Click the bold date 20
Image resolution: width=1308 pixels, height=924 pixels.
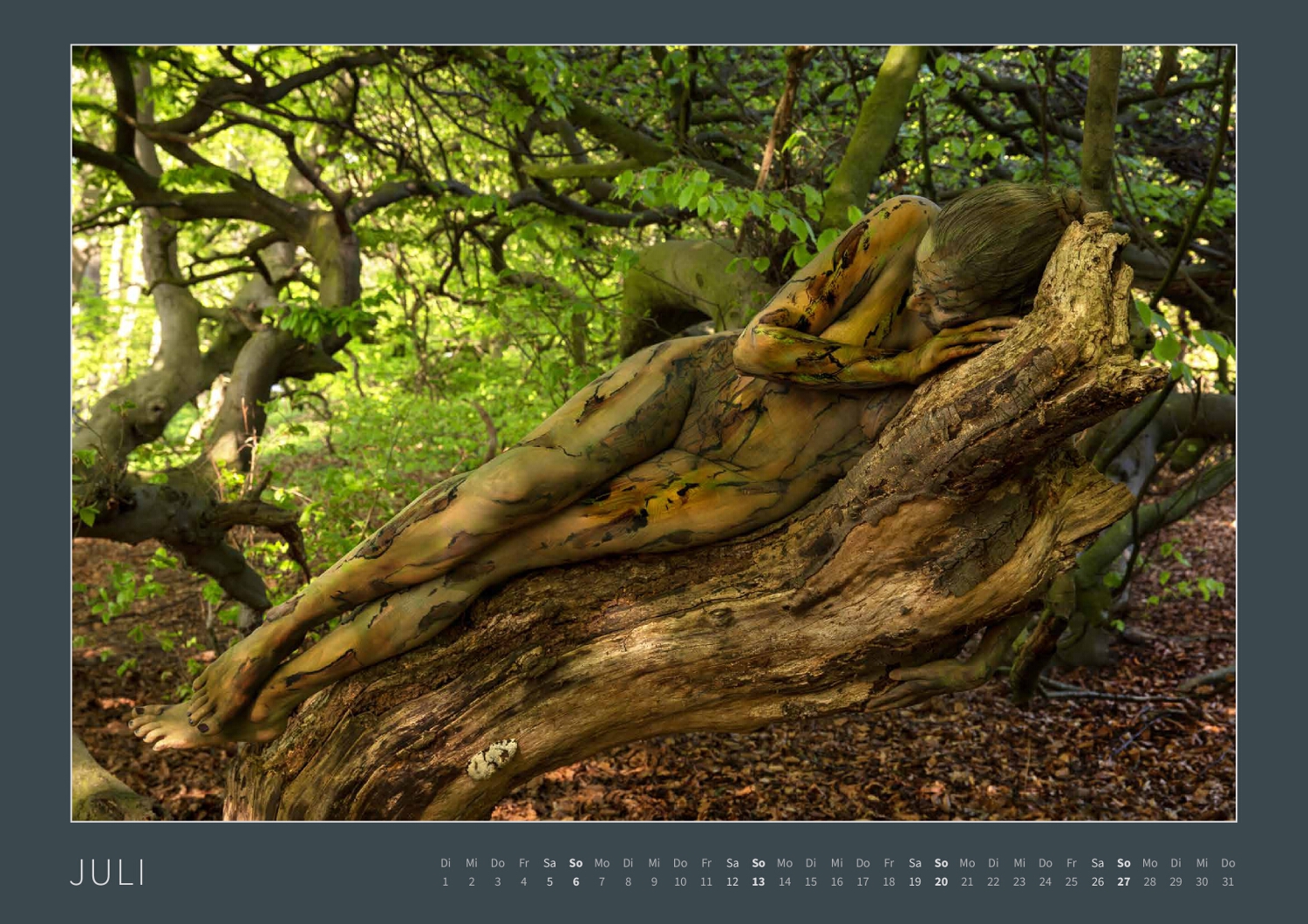pos(941,881)
